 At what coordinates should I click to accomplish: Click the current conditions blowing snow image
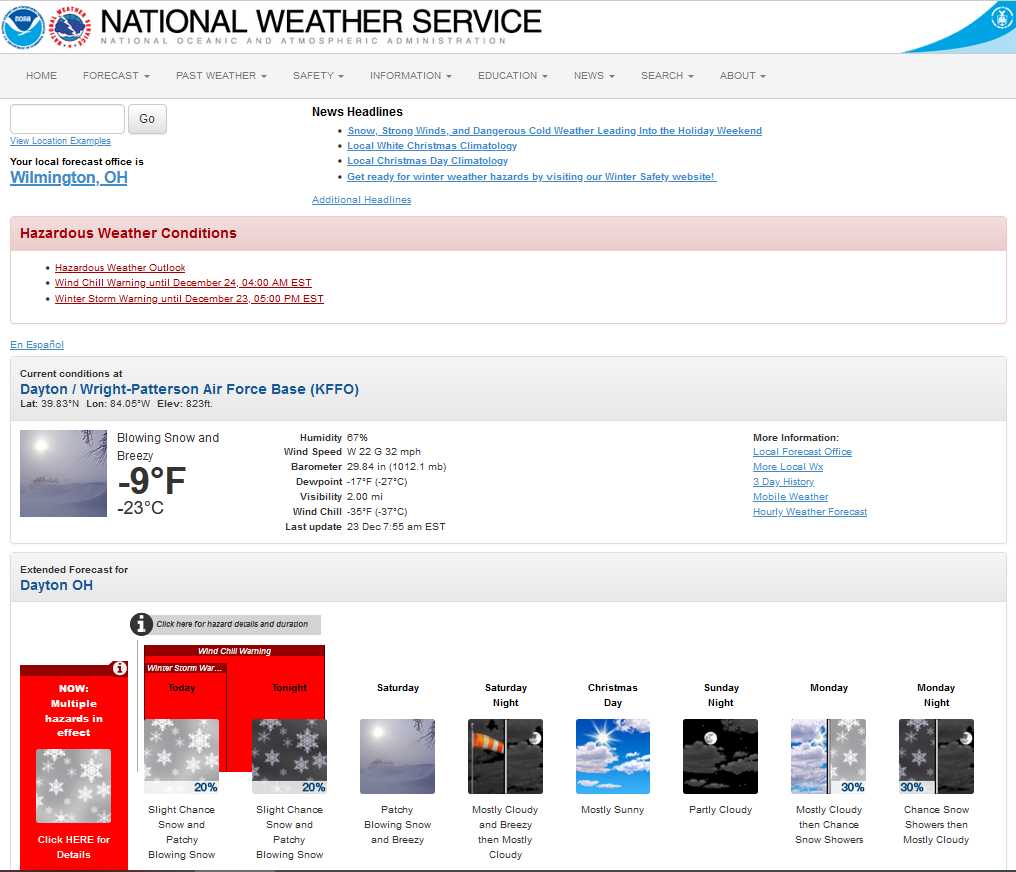pyautogui.click(x=64, y=474)
